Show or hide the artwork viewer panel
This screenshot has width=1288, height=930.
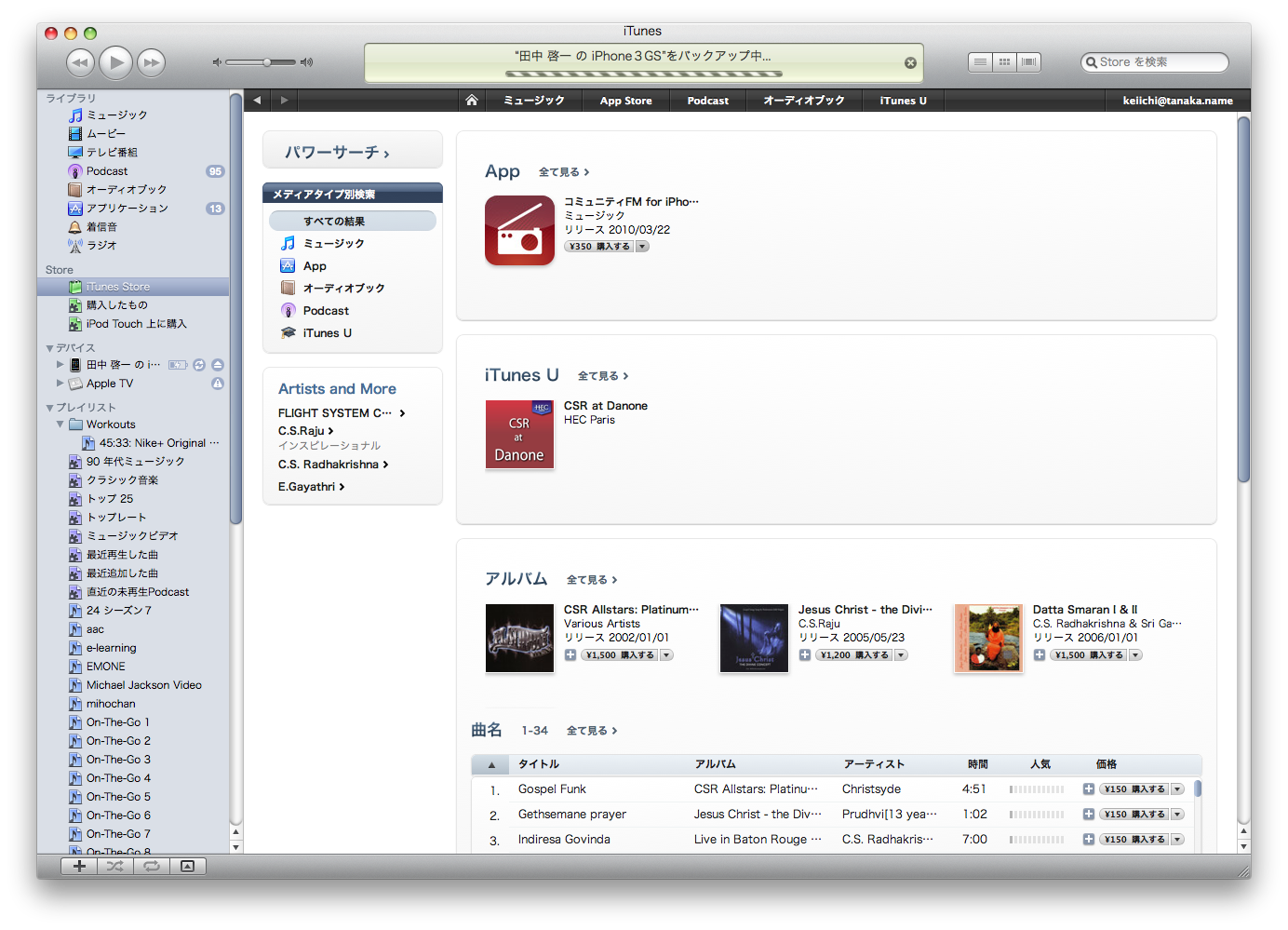pos(187,866)
